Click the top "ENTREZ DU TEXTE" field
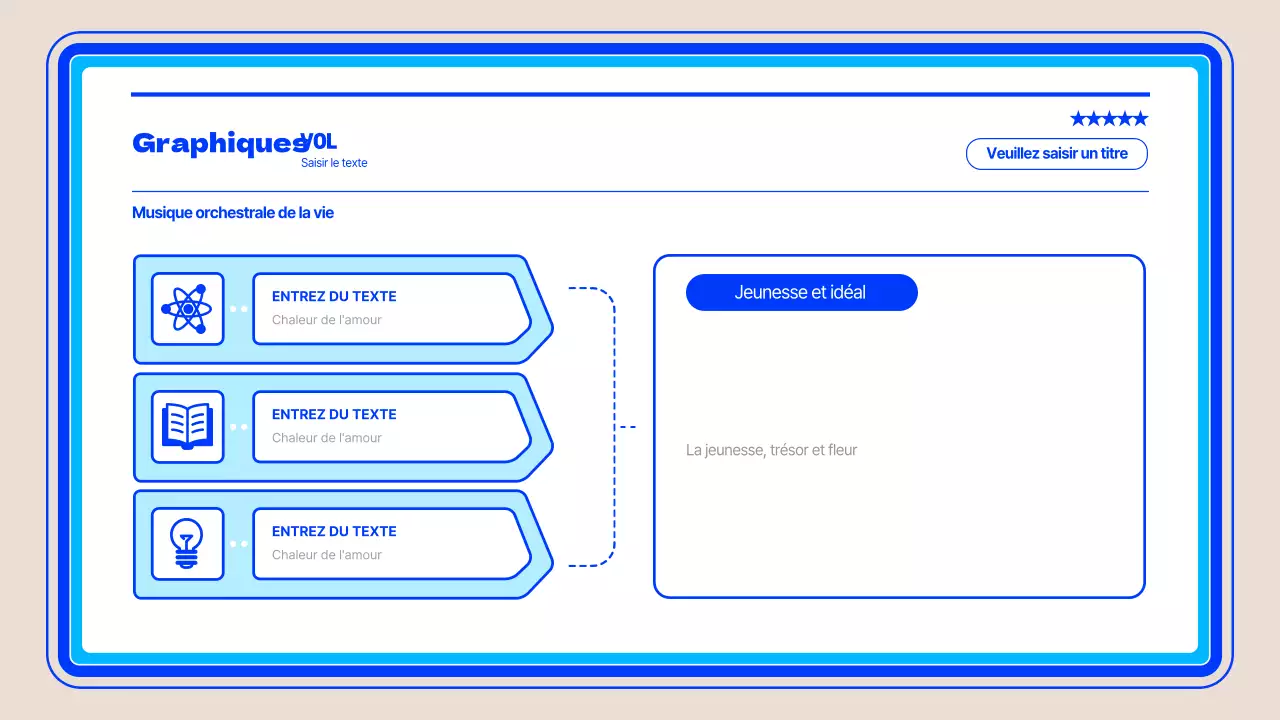 pyautogui.click(x=333, y=296)
